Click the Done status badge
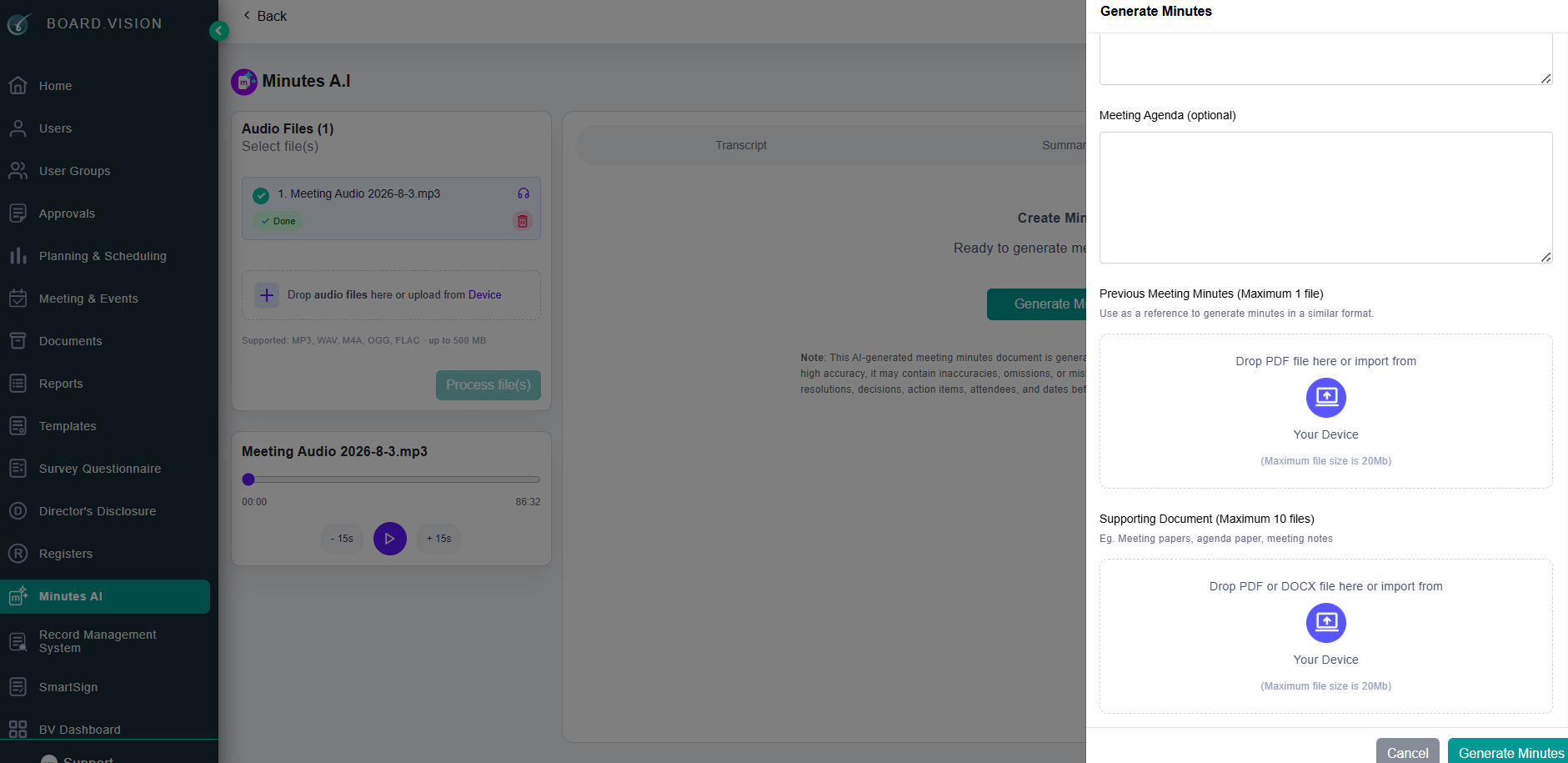 click(278, 221)
